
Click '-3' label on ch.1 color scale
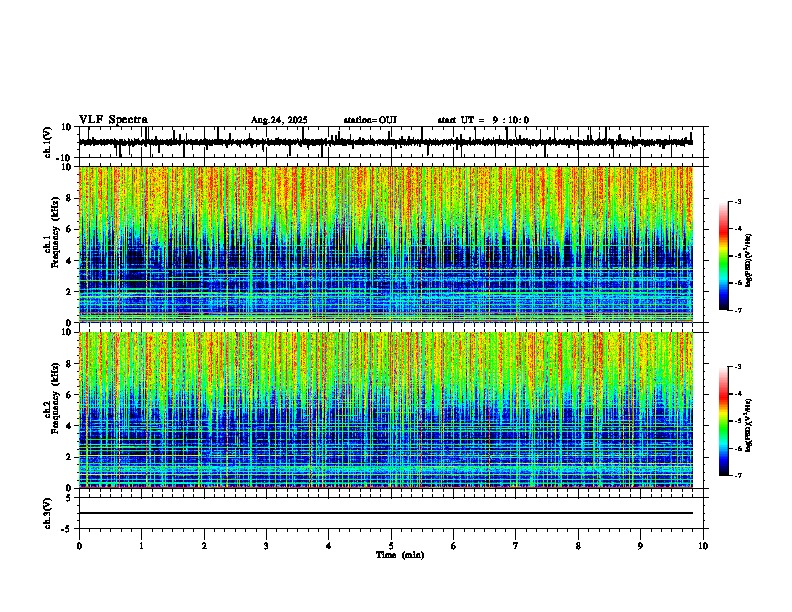737,202
